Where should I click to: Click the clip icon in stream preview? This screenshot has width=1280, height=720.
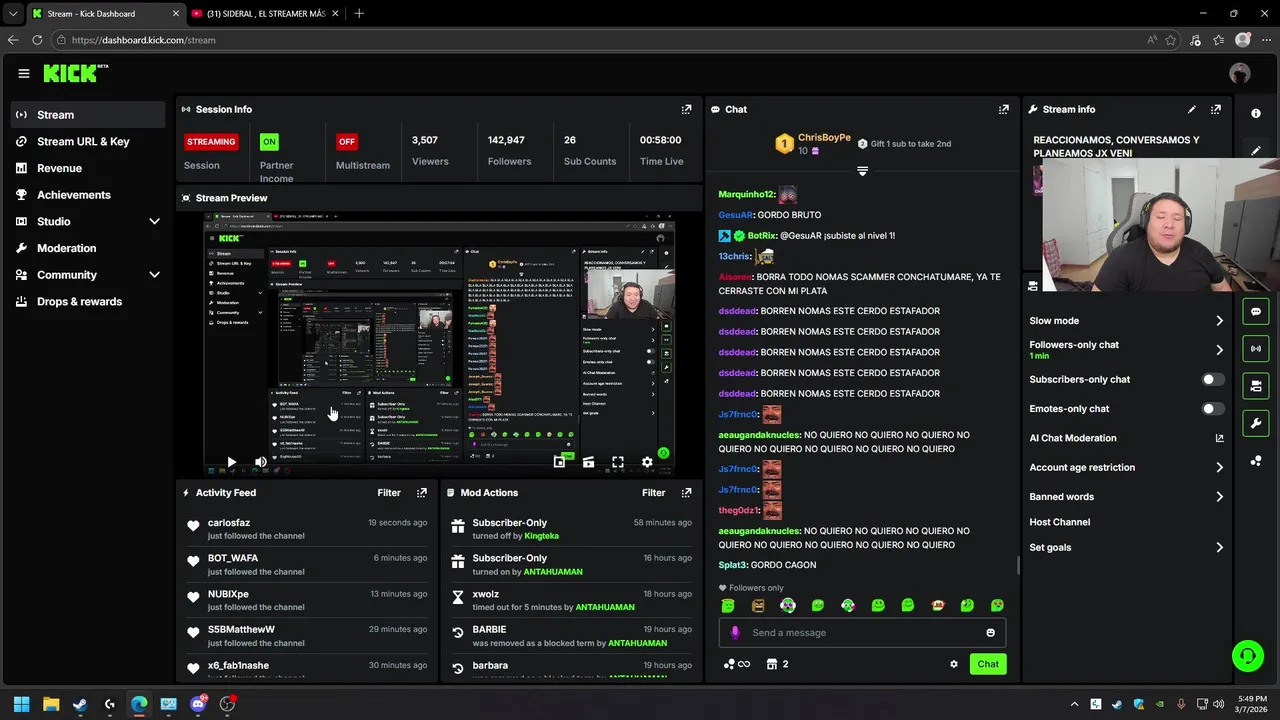pos(588,462)
